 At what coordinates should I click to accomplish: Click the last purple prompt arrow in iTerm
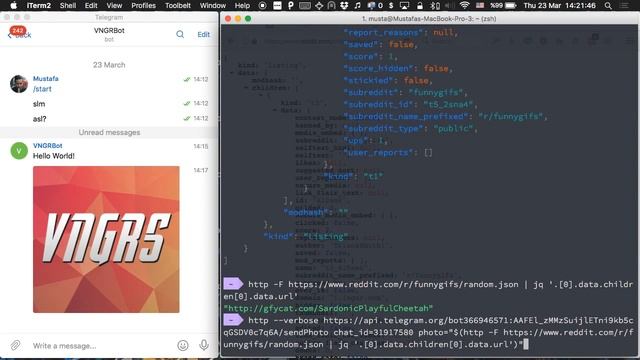(x=233, y=320)
